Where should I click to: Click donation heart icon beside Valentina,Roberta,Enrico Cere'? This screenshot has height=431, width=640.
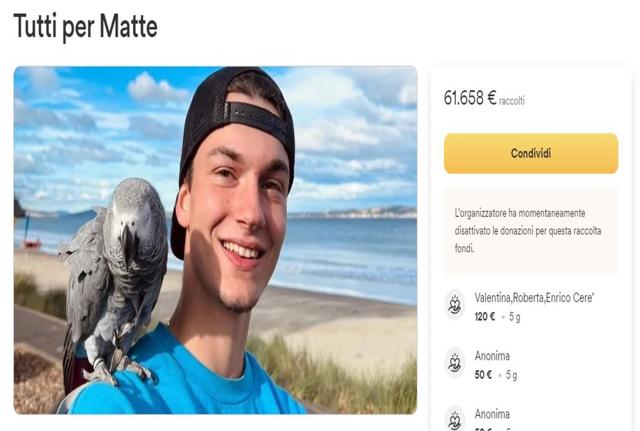[455, 305]
